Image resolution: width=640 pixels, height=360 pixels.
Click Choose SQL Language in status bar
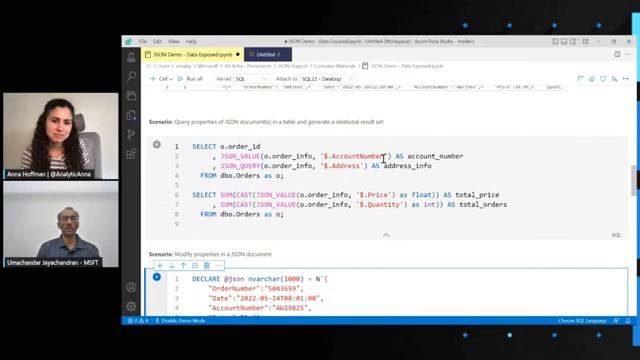(x=582, y=321)
